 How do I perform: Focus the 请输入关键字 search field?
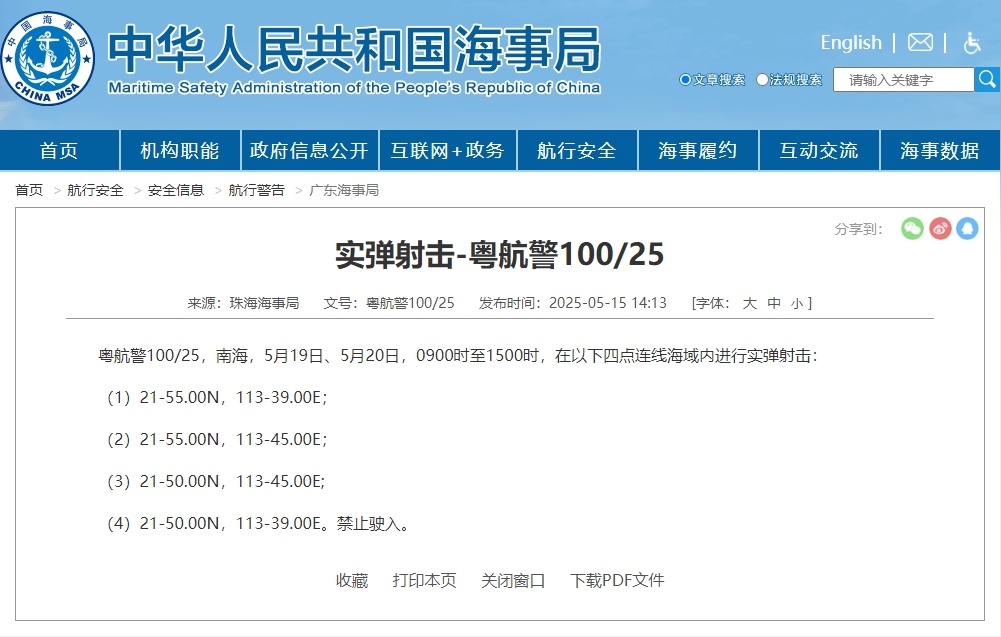903,80
